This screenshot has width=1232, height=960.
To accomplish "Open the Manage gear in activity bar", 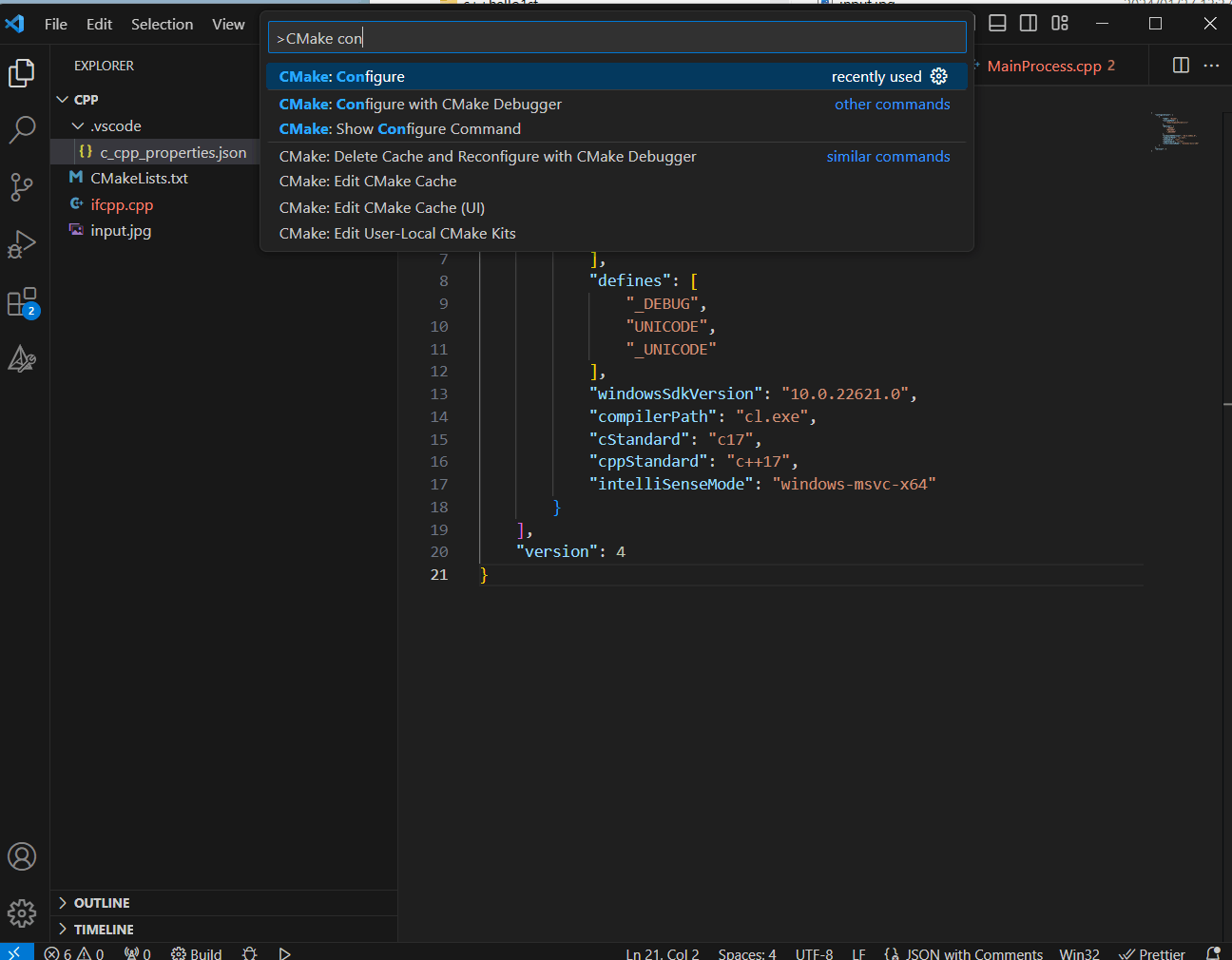I will [x=22, y=913].
